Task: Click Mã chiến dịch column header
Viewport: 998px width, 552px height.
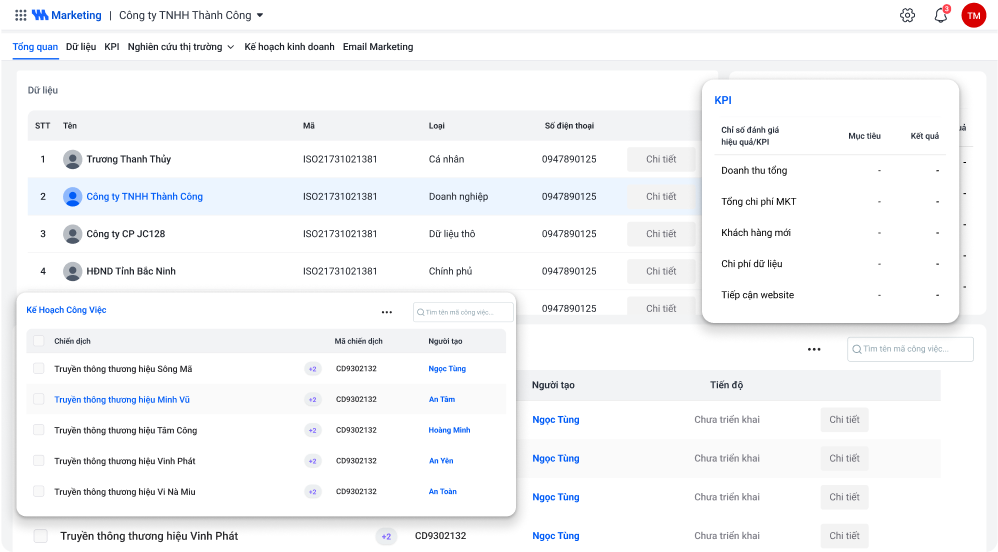Action: (x=358, y=341)
